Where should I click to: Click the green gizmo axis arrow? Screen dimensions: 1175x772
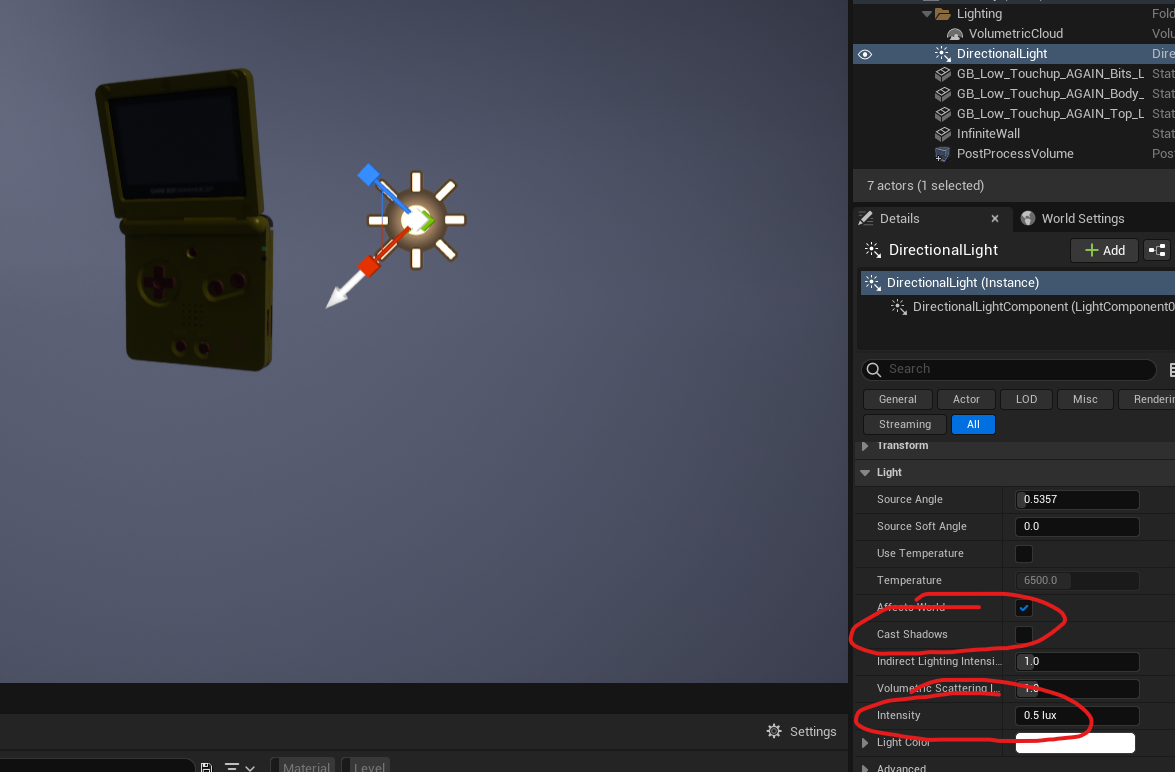427,220
